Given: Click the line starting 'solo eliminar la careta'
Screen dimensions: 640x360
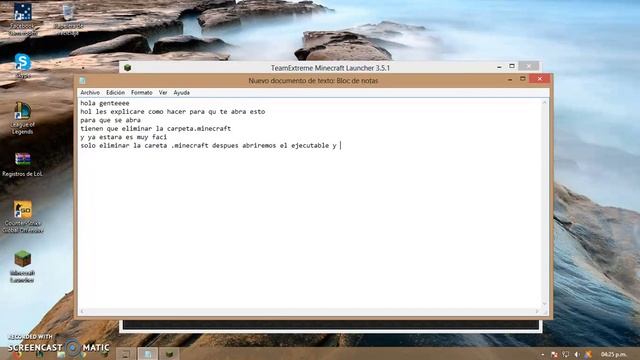Looking at the screenshot, I should pos(208,145).
